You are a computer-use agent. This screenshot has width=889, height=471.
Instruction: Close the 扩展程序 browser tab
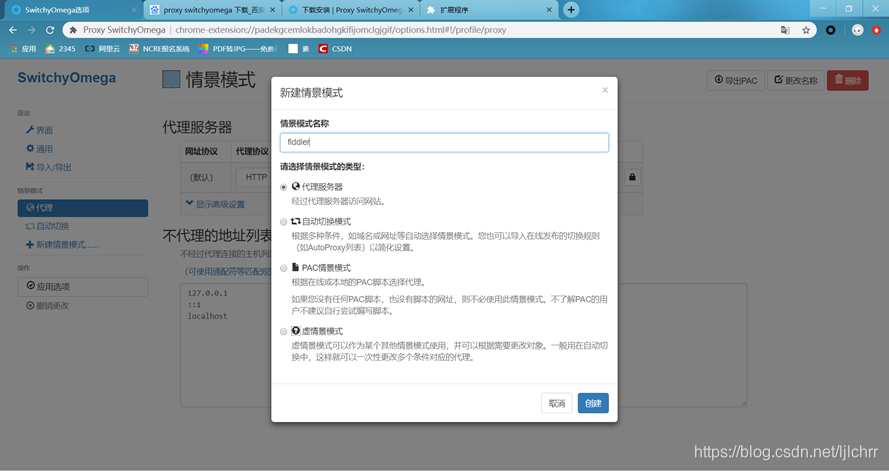549,10
